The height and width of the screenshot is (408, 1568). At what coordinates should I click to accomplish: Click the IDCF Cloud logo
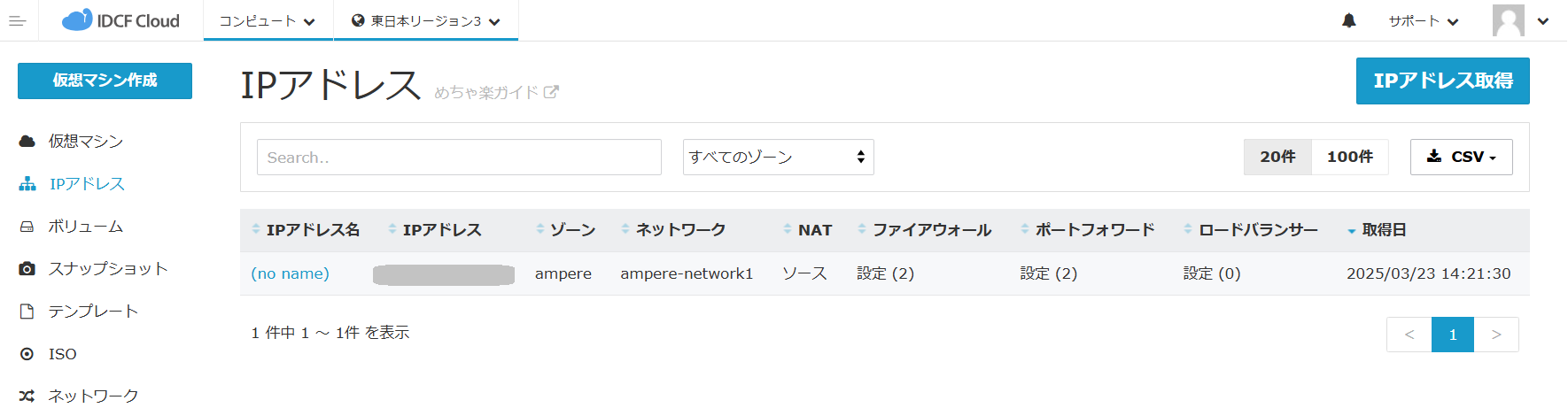tap(120, 20)
